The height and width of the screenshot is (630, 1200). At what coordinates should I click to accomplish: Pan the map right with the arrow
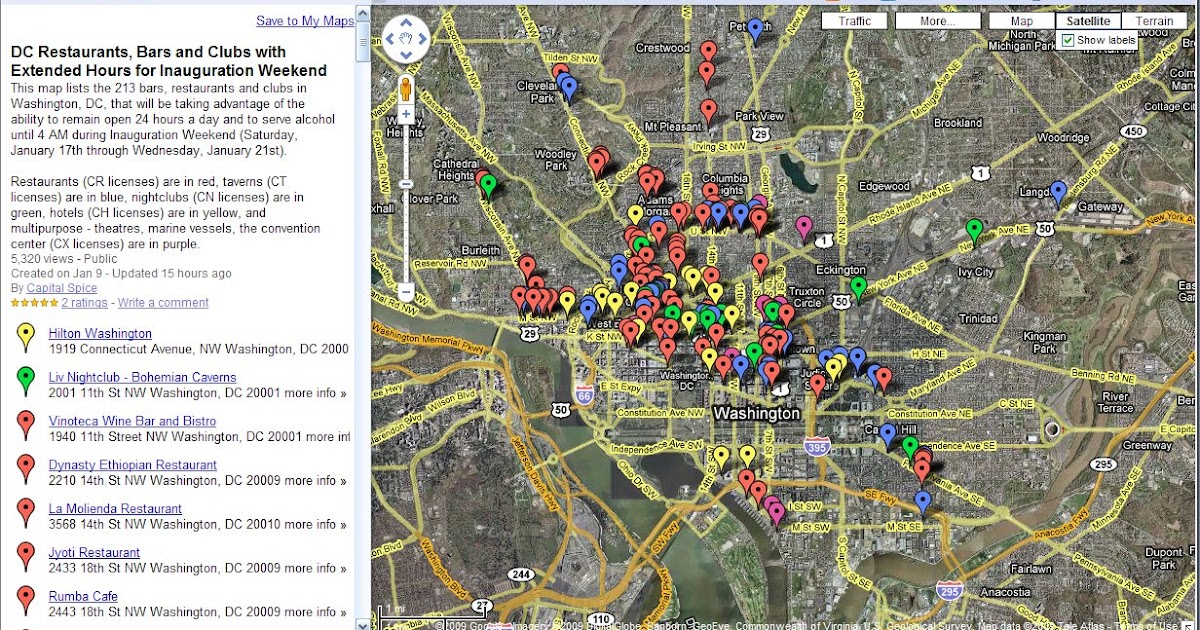coord(422,40)
